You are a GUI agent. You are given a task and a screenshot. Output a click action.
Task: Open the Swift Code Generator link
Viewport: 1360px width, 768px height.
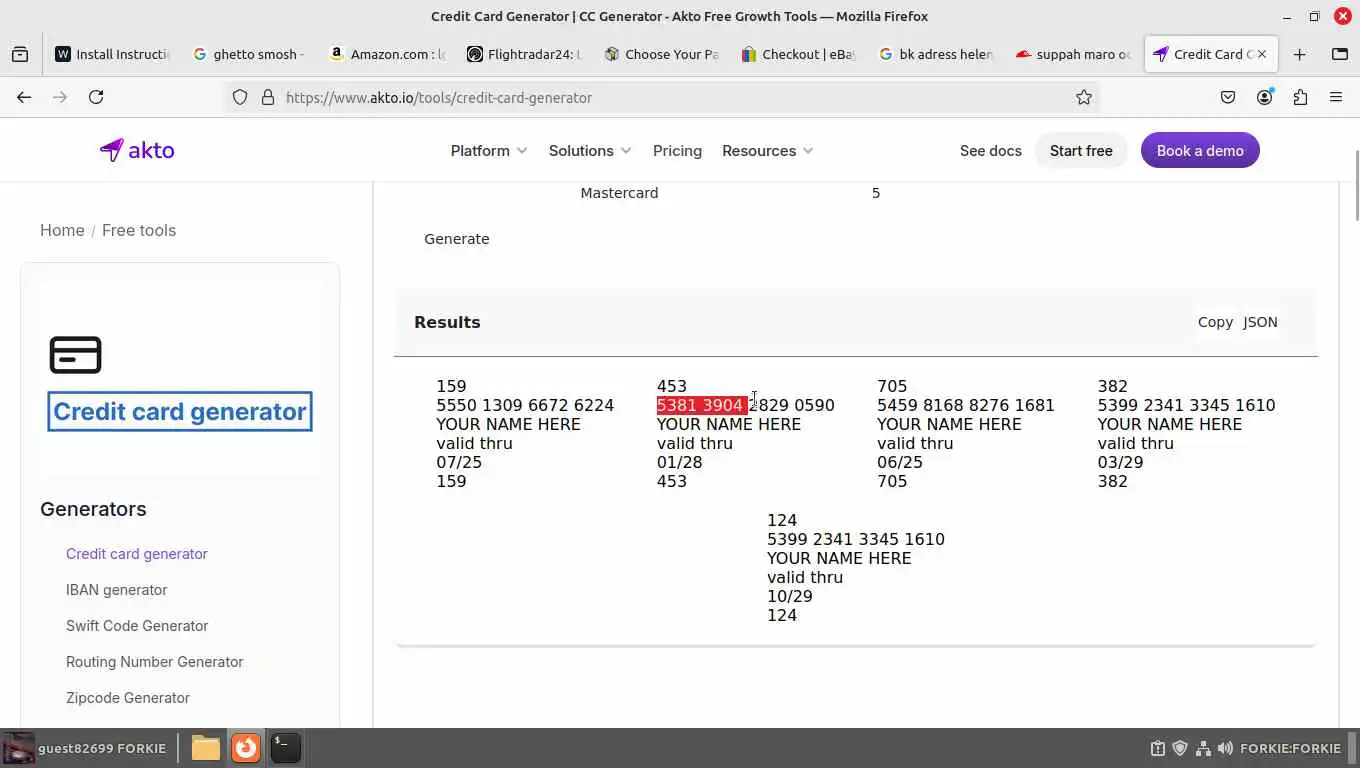137,626
